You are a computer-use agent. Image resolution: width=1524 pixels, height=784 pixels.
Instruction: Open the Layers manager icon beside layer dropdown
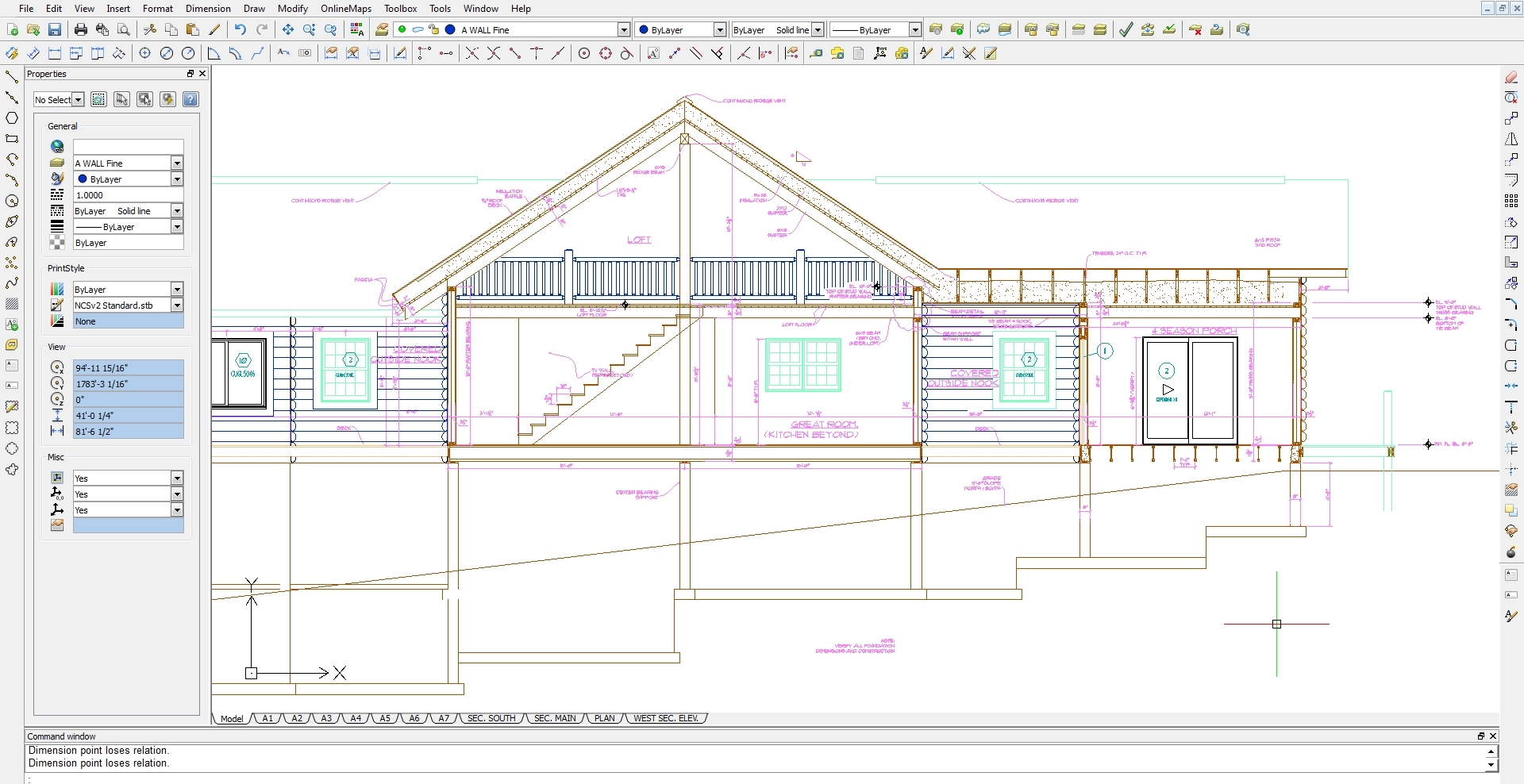click(382, 29)
